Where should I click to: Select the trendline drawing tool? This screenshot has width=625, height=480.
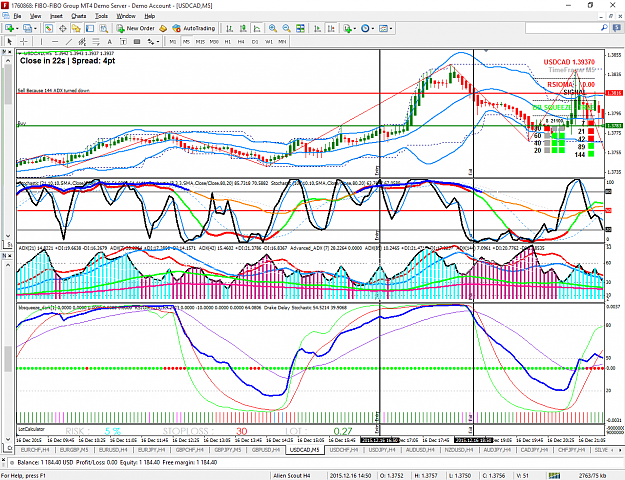69,41
